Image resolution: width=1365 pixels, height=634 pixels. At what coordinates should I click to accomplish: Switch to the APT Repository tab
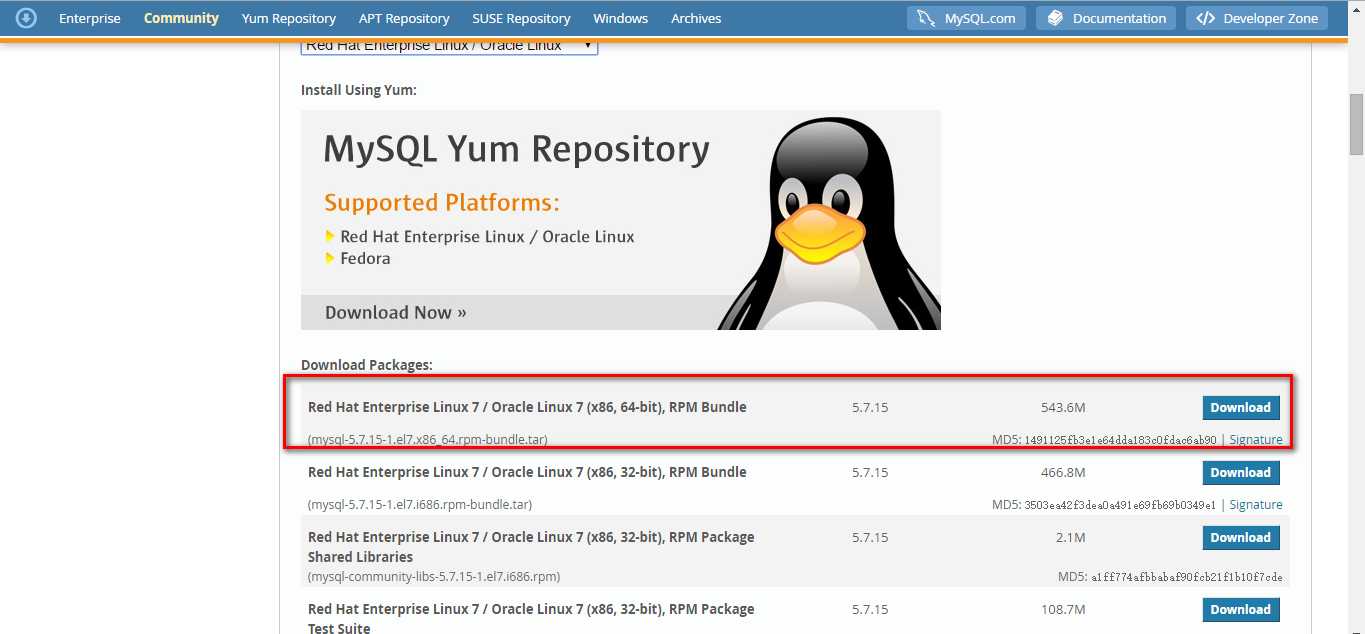(x=404, y=18)
